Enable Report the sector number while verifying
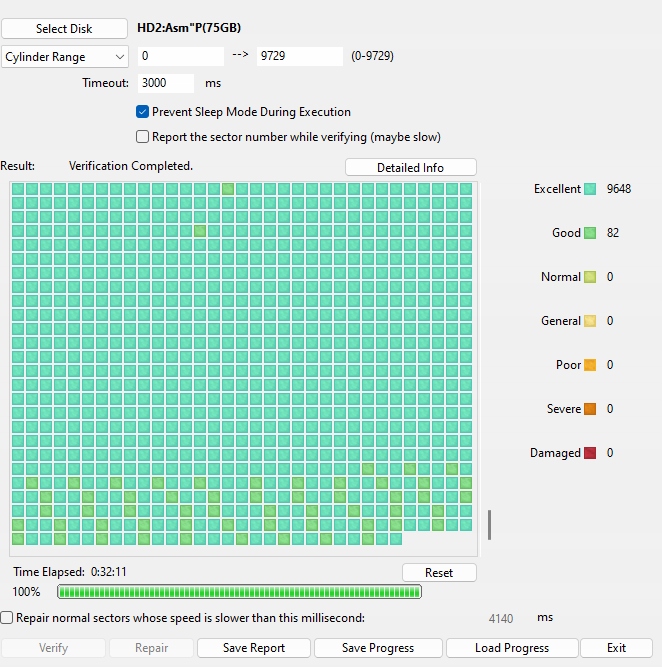 point(142,137)
